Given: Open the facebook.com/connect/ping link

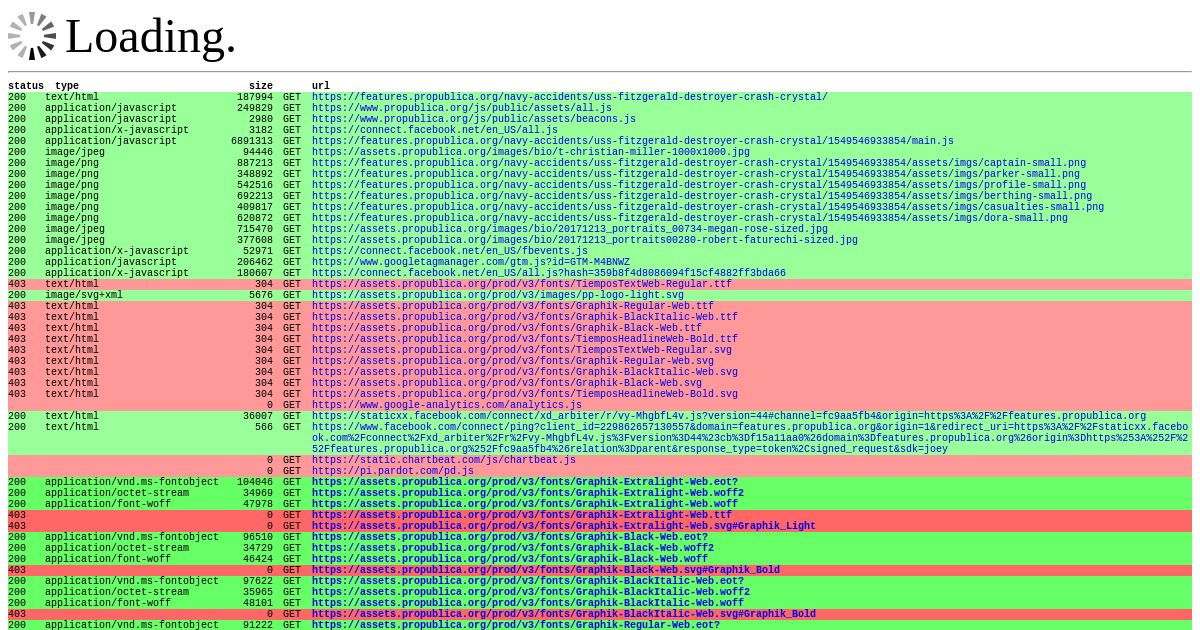Looking at the screenshot, I should (x=750, y=438).
